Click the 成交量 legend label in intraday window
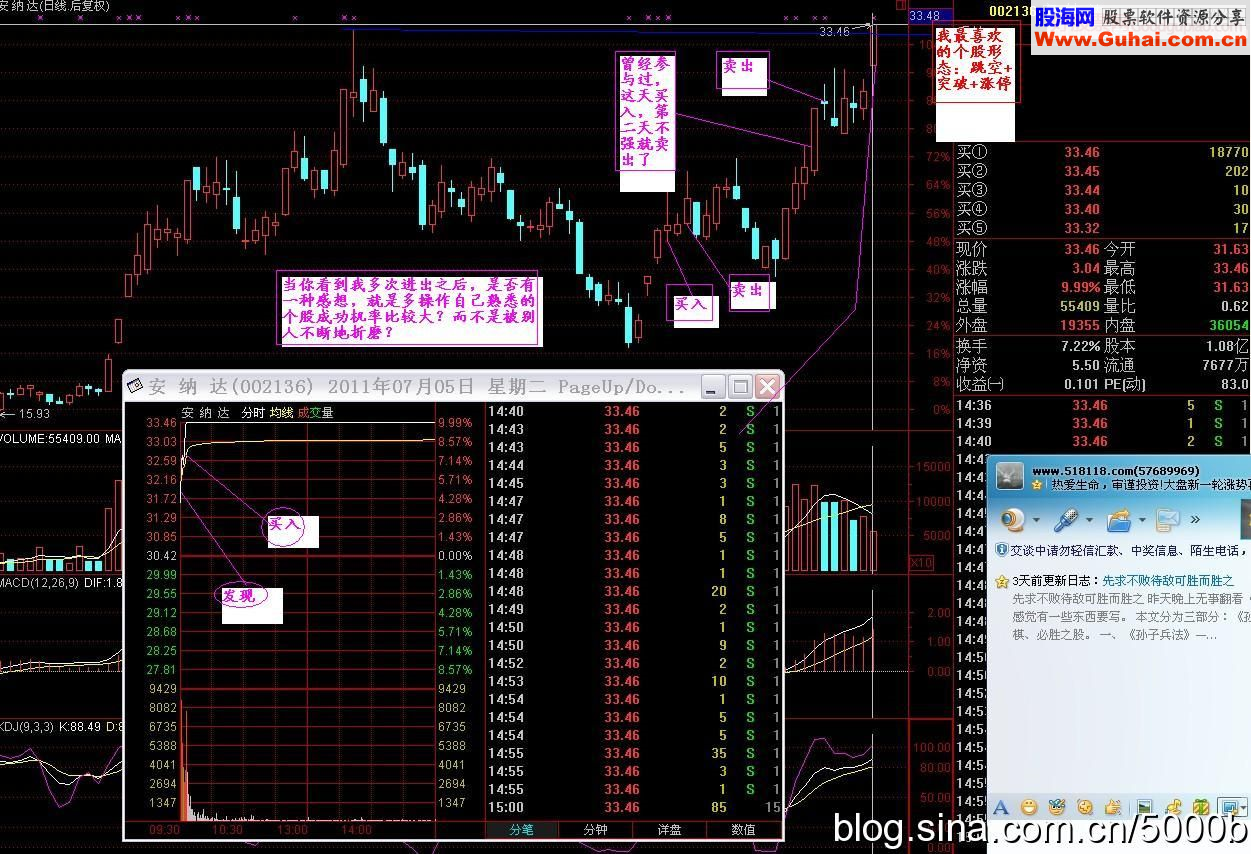1251x854 pixels. pos(315,412)
